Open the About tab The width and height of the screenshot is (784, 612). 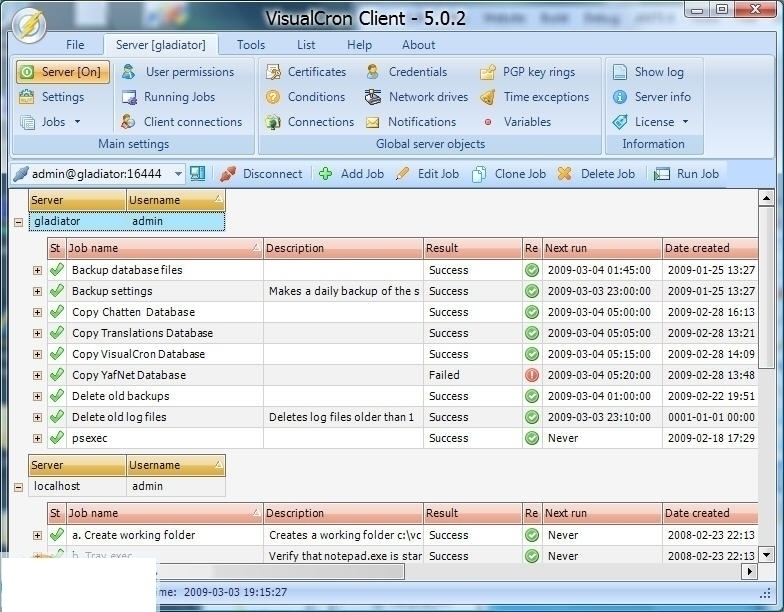418,45
